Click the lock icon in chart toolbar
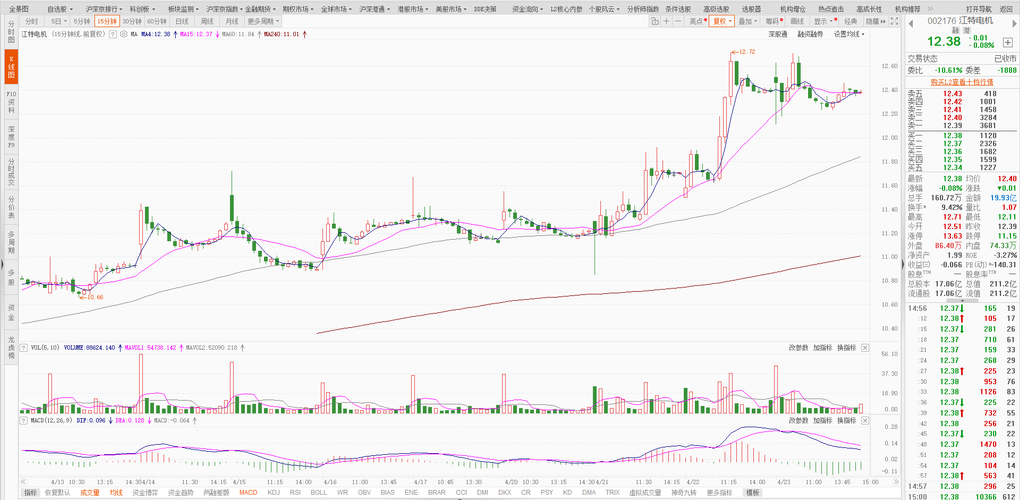 click(x=655, y=21)
